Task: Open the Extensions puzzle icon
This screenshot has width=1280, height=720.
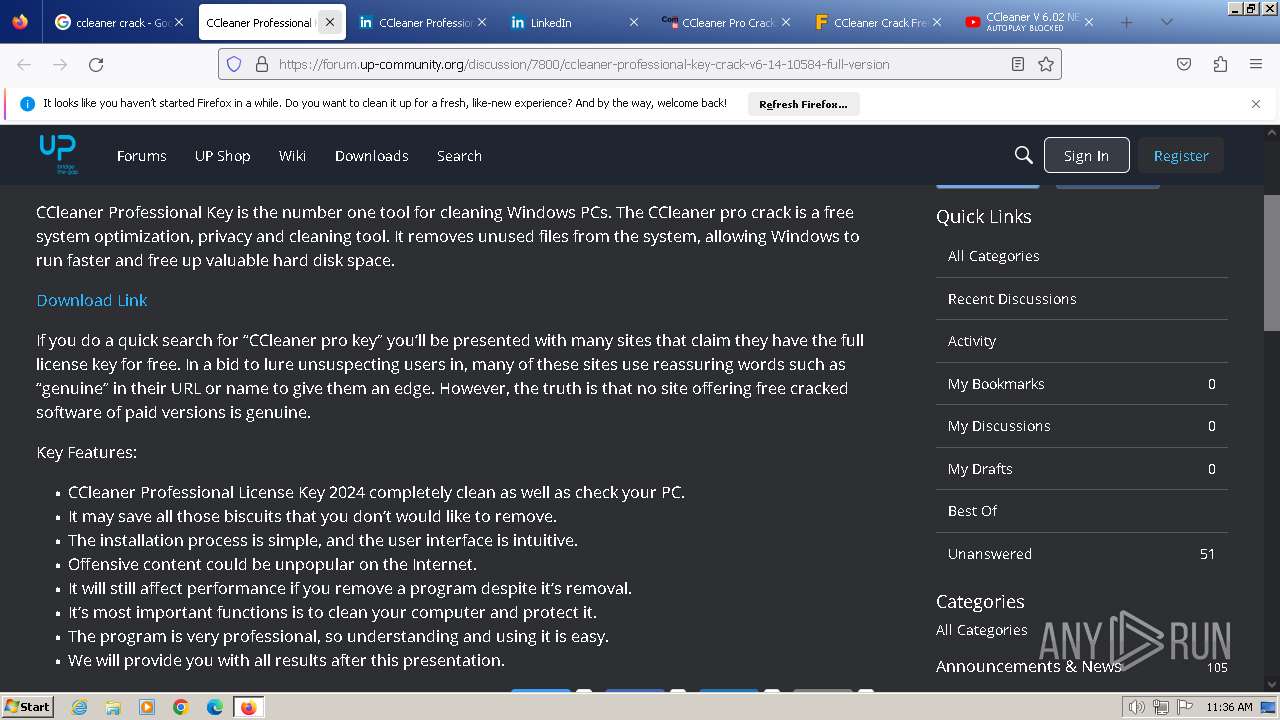Action: pos(1220,64)
